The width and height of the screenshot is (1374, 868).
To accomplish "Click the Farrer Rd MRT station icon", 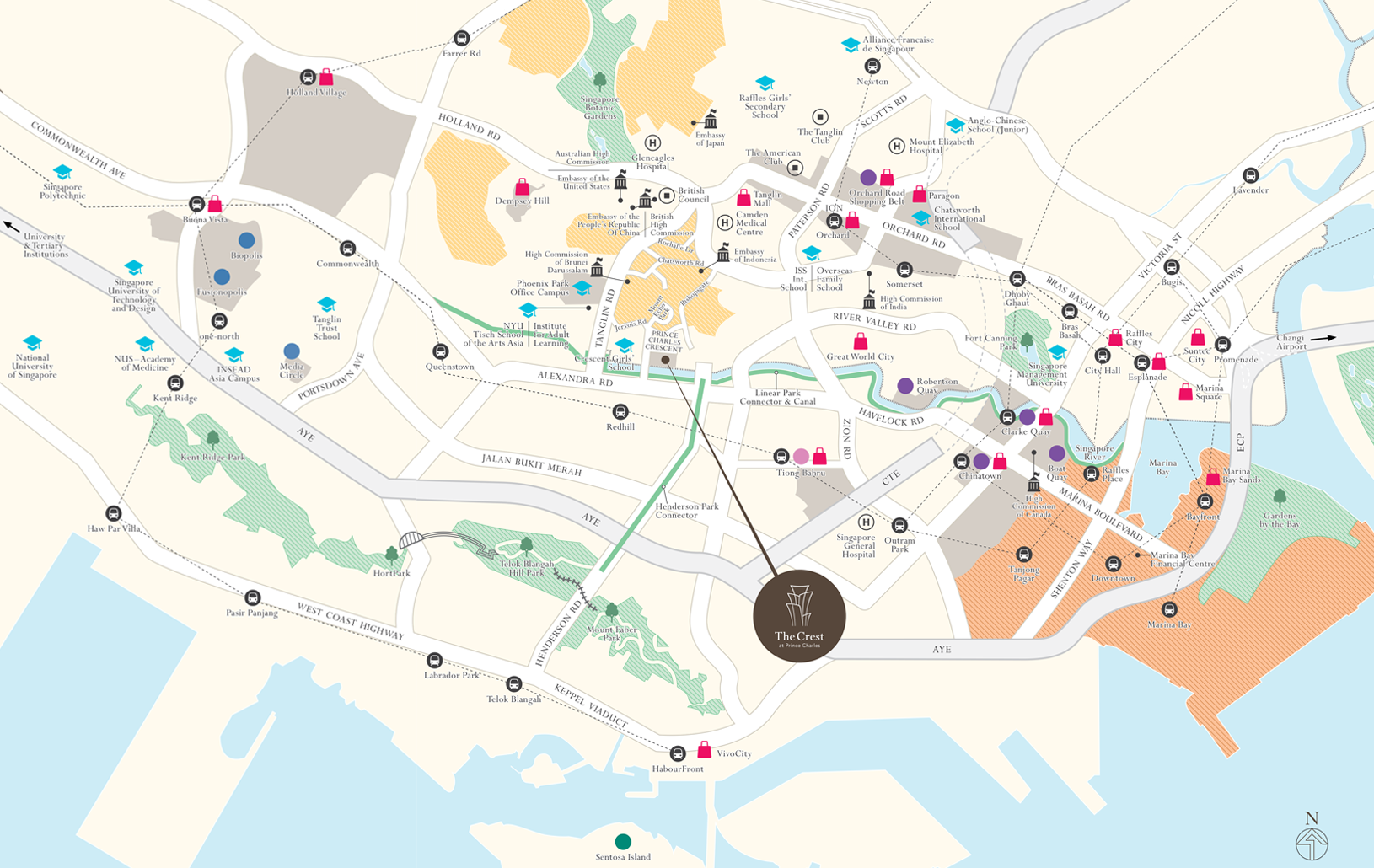I will [461, 38].
